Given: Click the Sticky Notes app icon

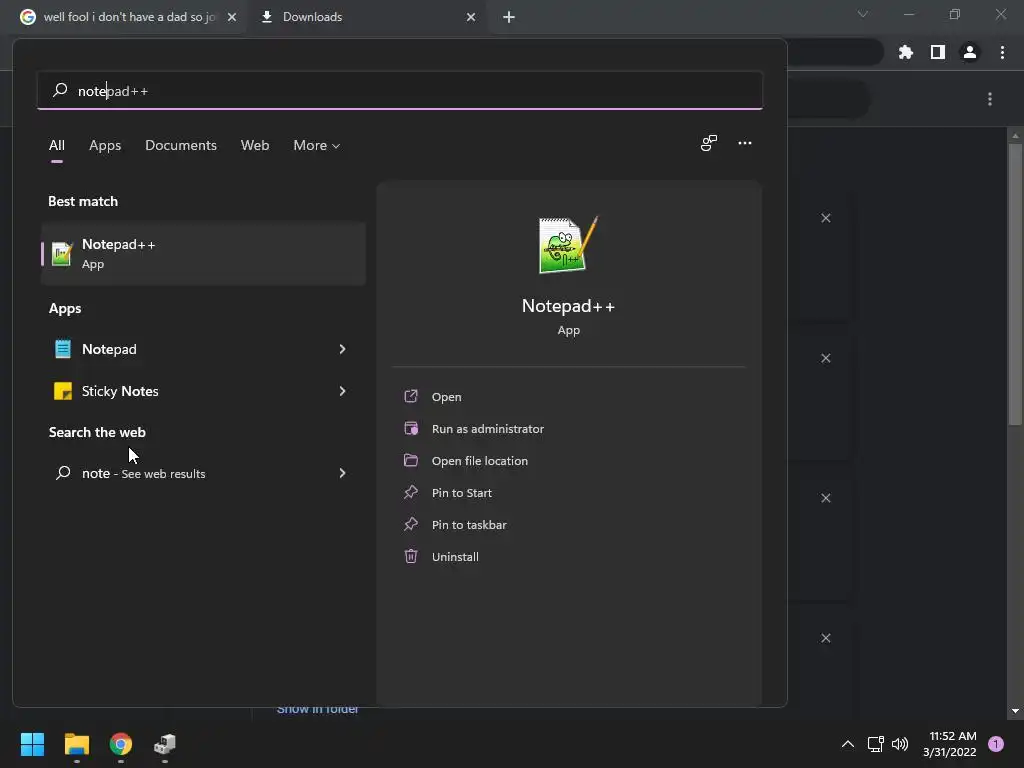Looking at the screenshot, I should [63, 391].
